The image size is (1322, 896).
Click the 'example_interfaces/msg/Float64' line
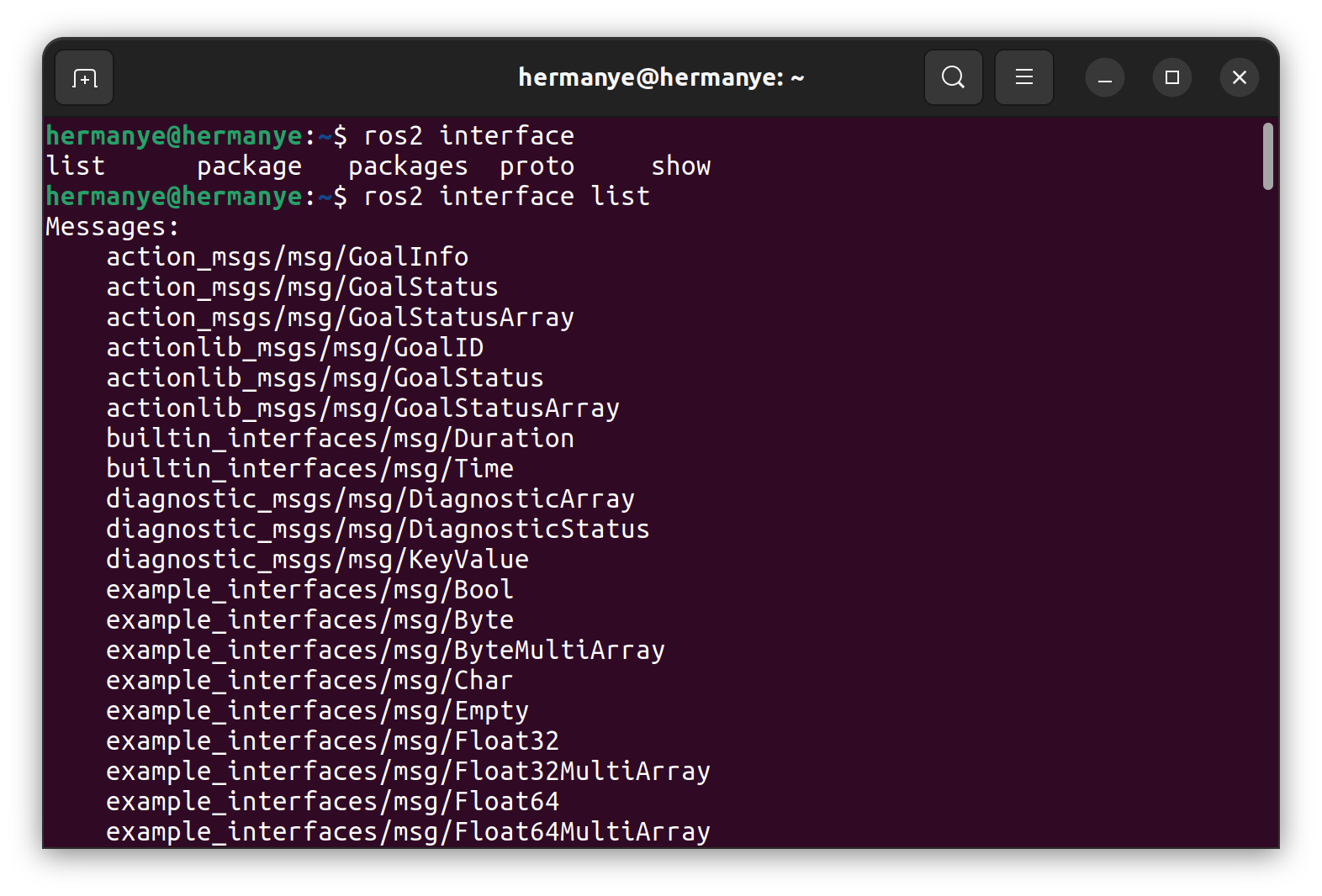coord(333,802)
